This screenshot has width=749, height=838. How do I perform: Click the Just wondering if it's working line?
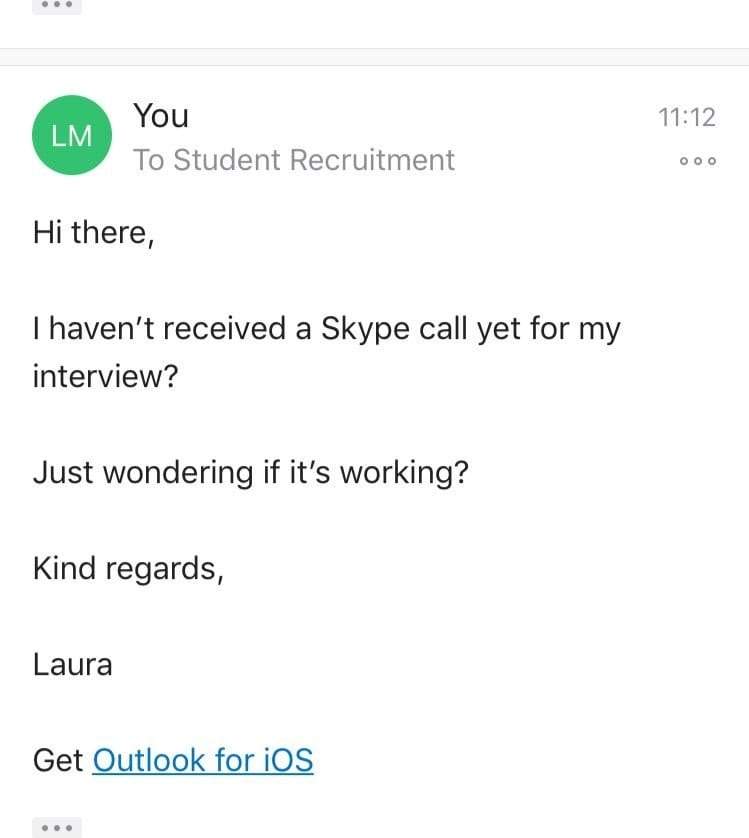[250, 472]
